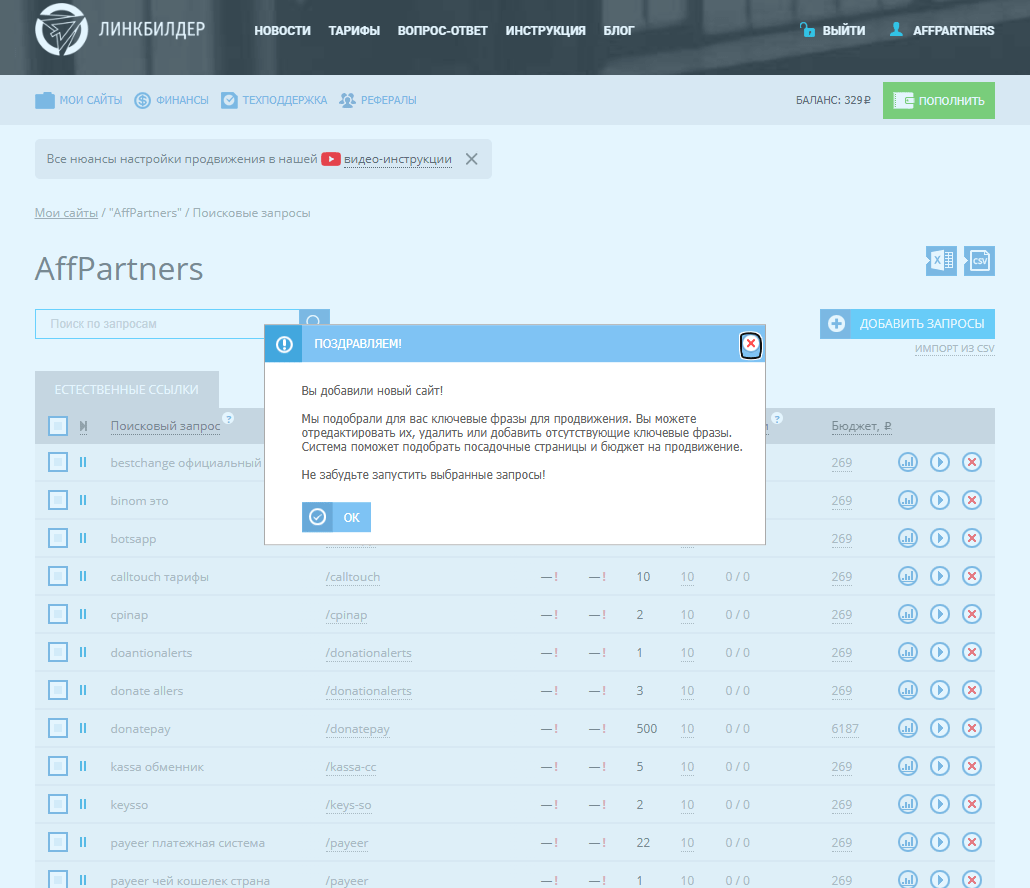Click Добавить запросы button

(x=907, y=324)
